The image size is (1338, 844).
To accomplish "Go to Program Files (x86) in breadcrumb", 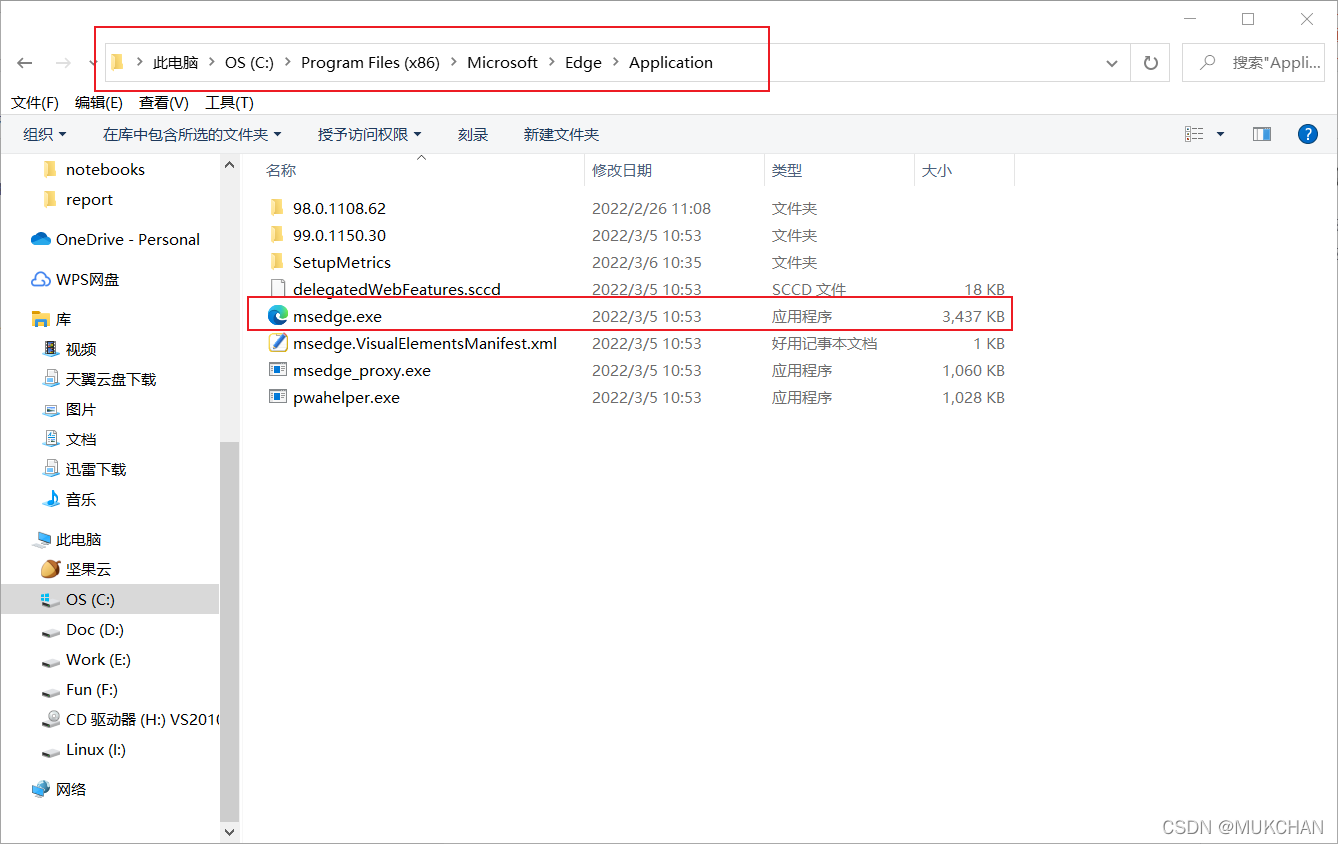I will pos(370,62).
